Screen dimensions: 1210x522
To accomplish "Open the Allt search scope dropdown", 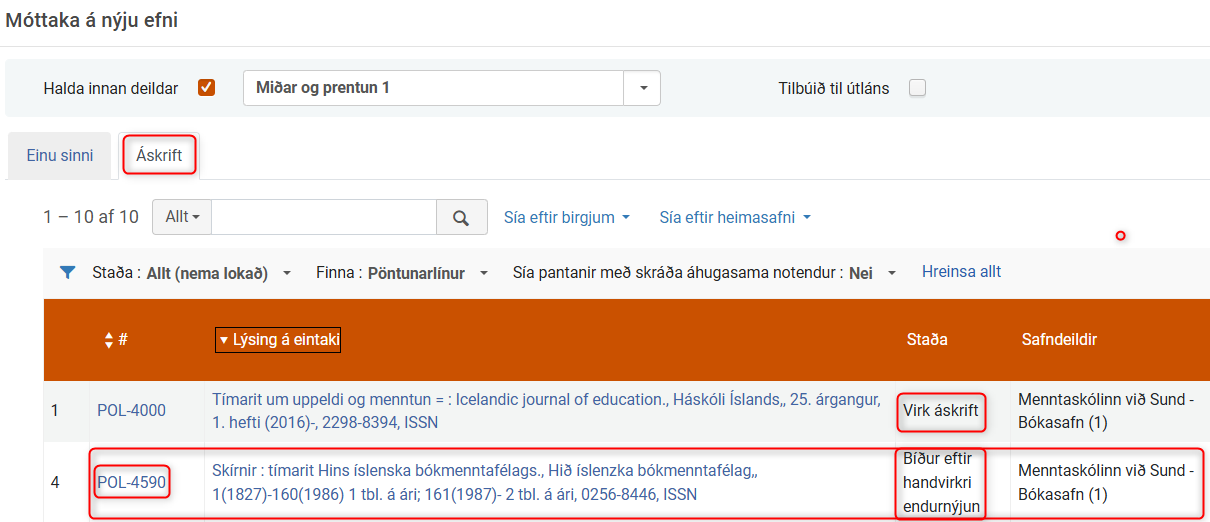I will coord(182,217).
